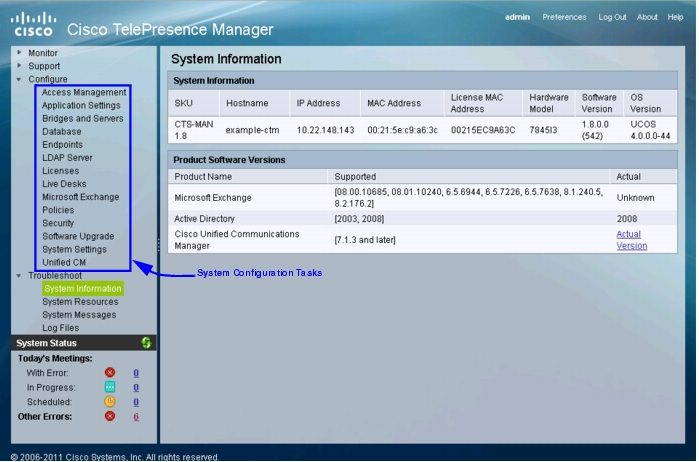Viewport: 699px width, 462px height.
Task: Open the Database configuration page
Action: (x=62, y=132)
